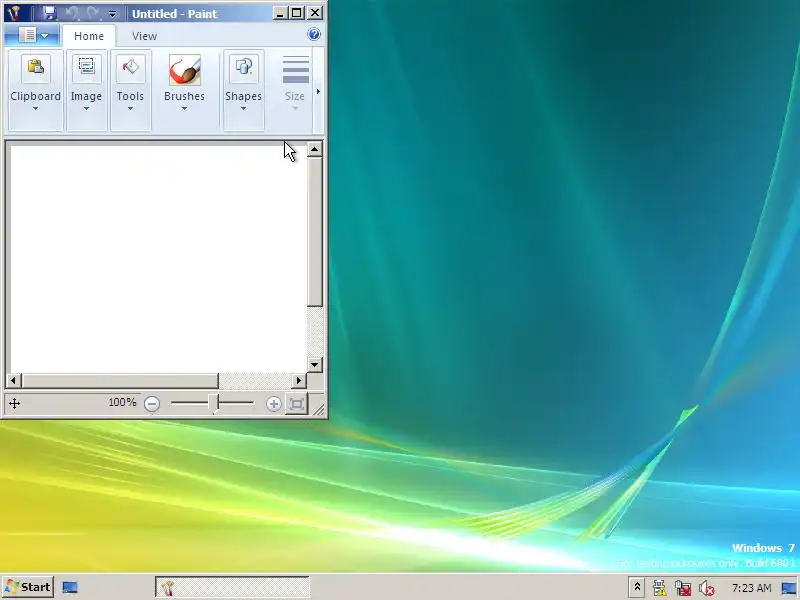The height and width of the screenshot is (600, 800).
Task: Switch to the Home ribbon tab
Action: (x=89, y=36)
